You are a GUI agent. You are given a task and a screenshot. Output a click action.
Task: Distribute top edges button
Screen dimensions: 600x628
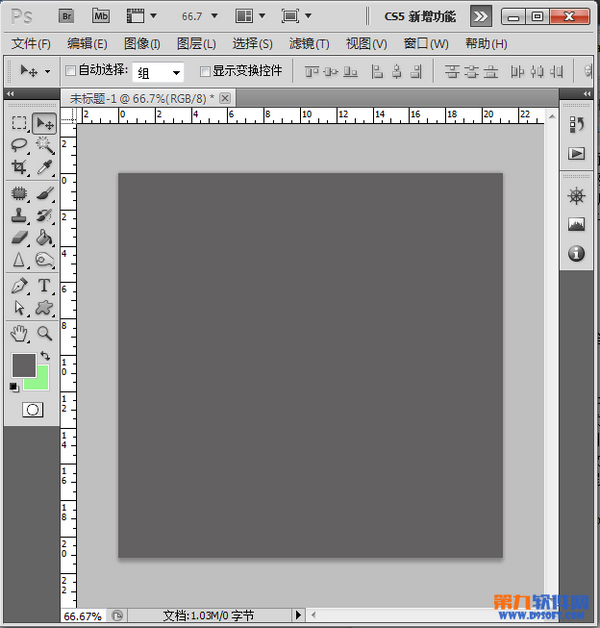pyautogui.click(x=452, y=72)
